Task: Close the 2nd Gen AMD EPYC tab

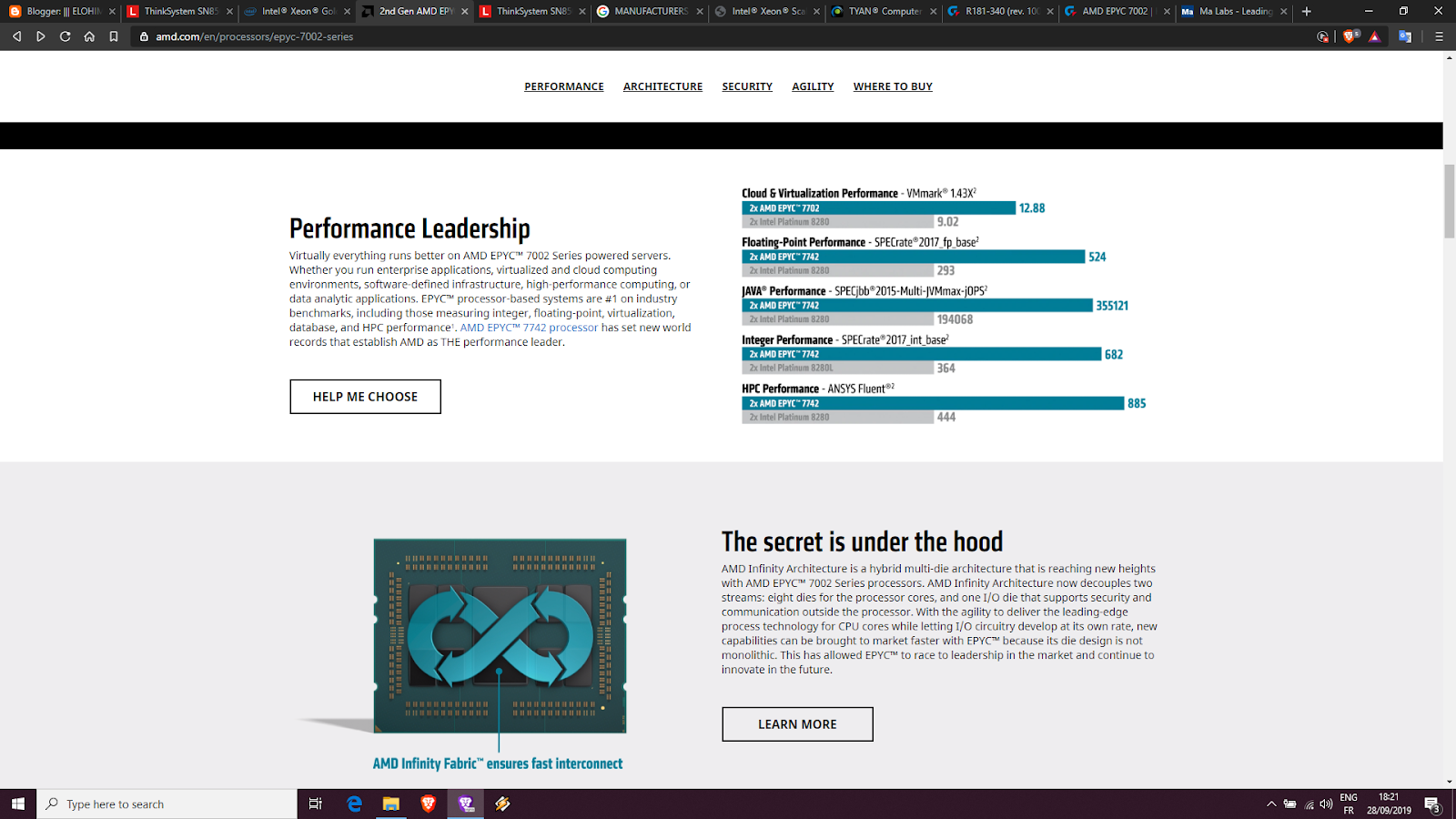Action: point(465,11)
